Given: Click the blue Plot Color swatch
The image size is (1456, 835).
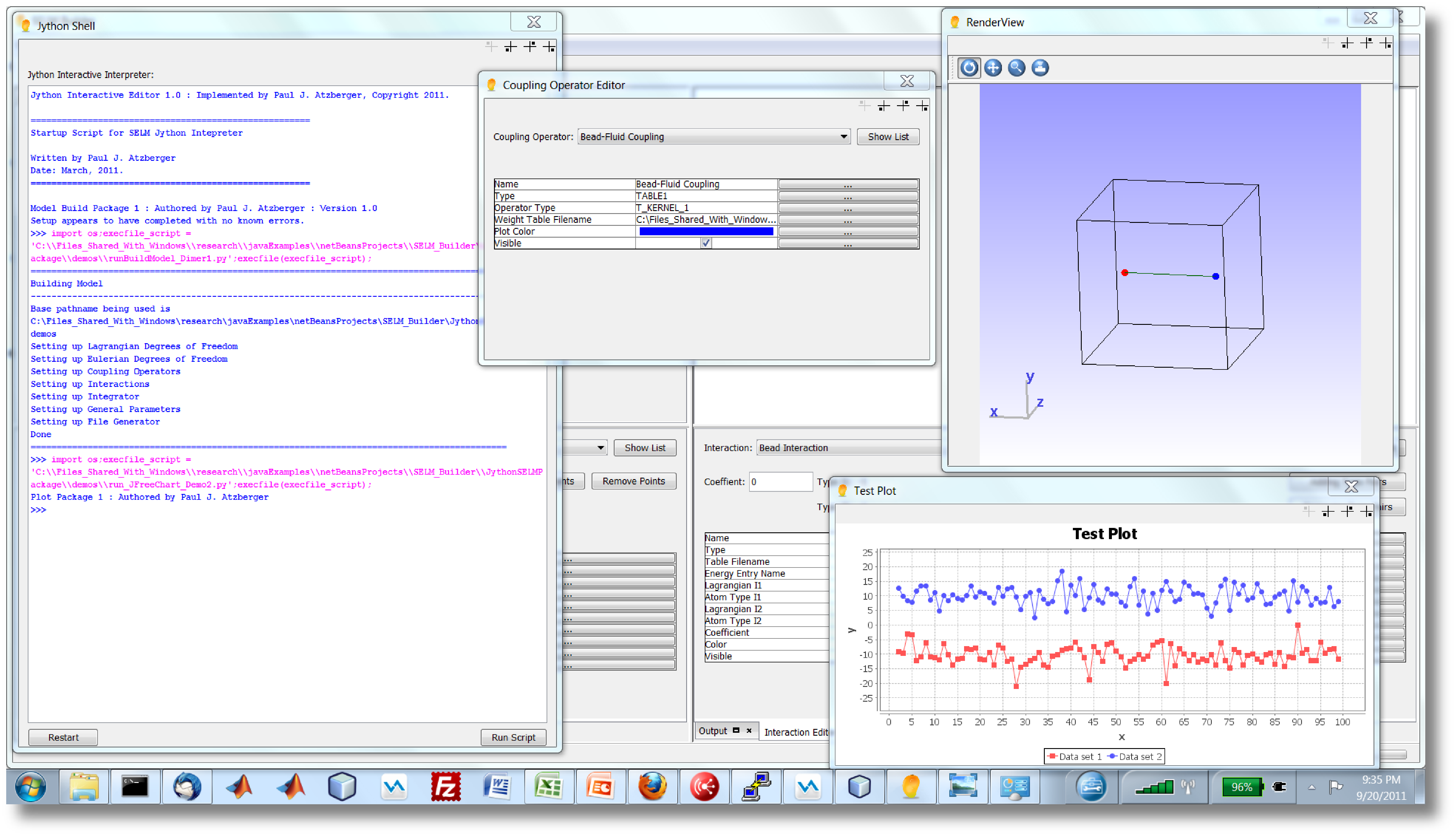Looking at the screenshot, I should point(706,232).
